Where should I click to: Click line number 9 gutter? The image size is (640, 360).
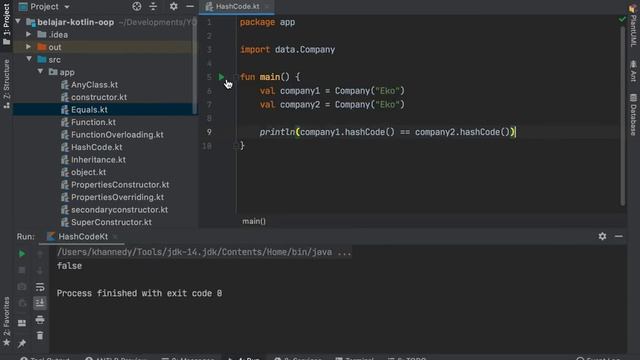[209, 132]
